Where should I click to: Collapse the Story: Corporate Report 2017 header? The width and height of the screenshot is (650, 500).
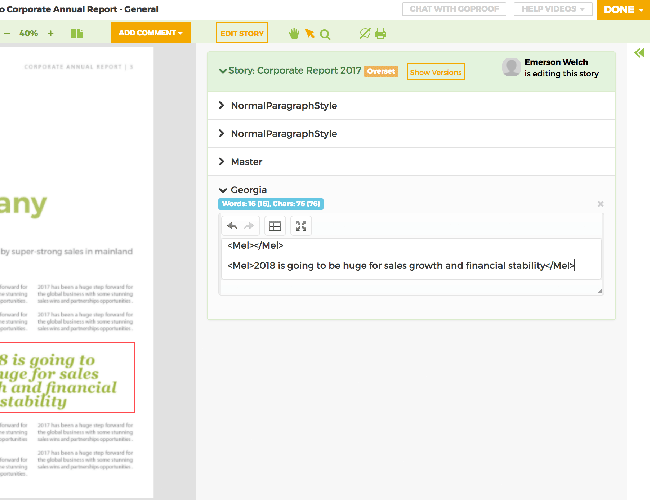point(223,72)
